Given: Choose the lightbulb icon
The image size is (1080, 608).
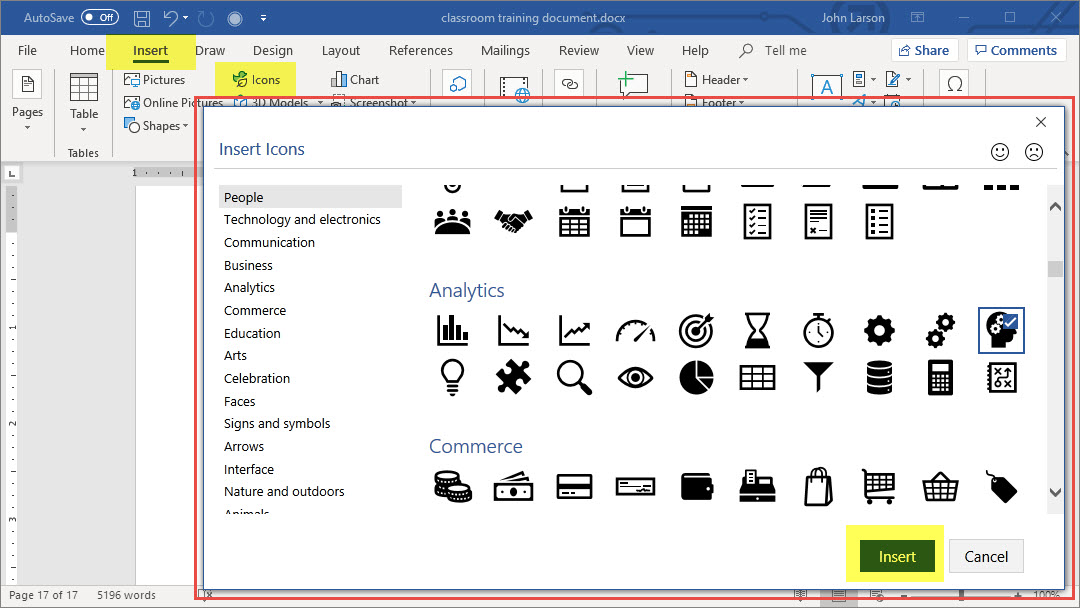Looking at the screenshot, I should pyautogui.click(x=452, y=377).
